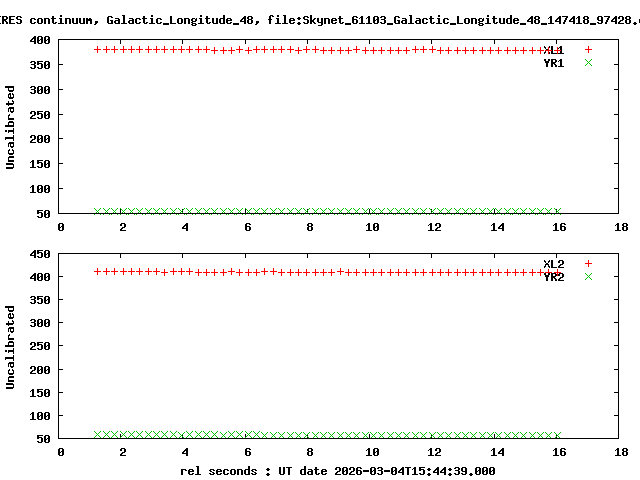Image resolution: width=640 pixels, height=480 pixels.
Task: Click the x-axis tick 10 on the bottom plot
Action: (x=371, y=451)
